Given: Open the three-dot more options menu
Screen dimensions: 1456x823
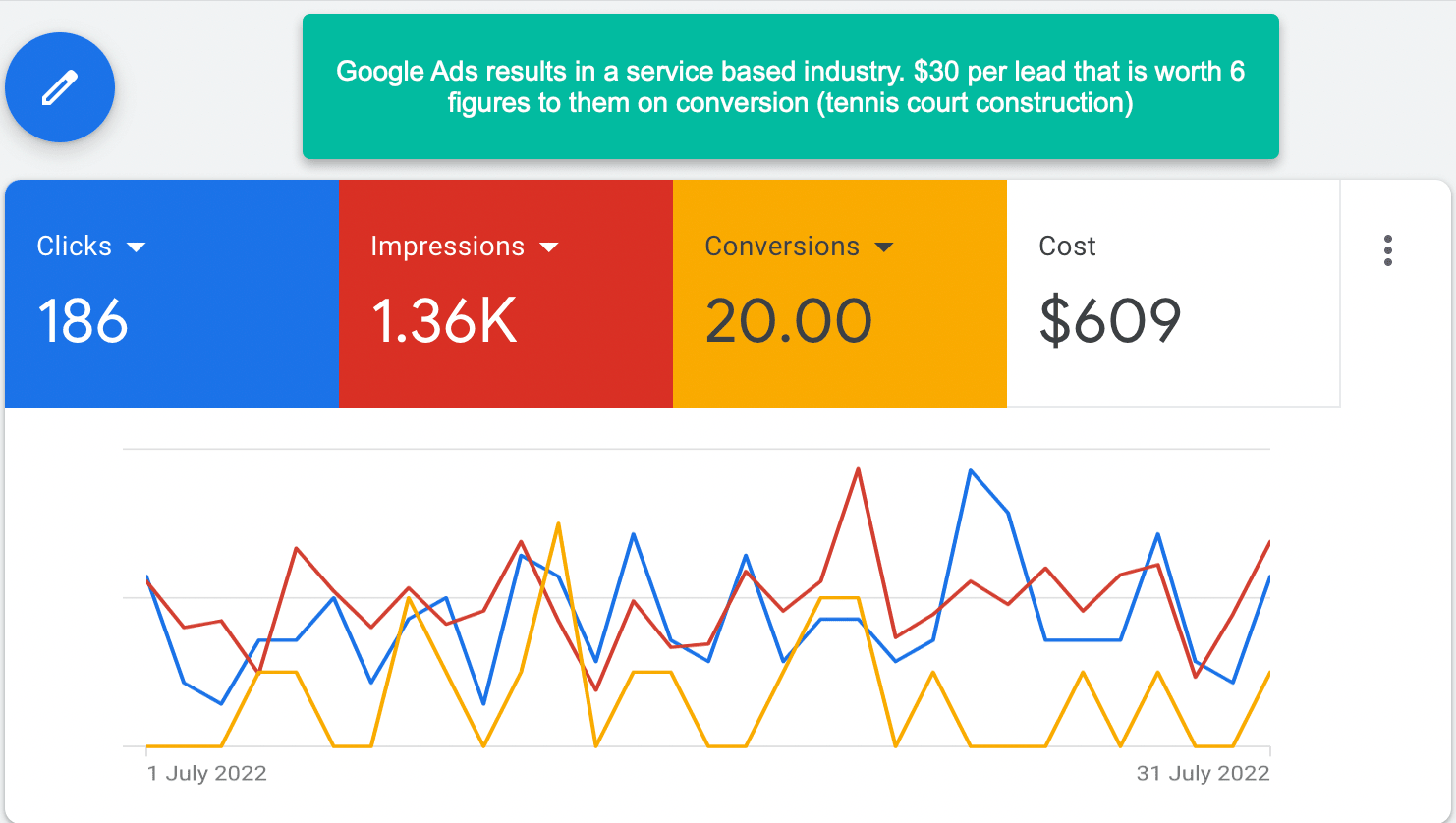Looking at the screenshot, I should (1387, 250).
